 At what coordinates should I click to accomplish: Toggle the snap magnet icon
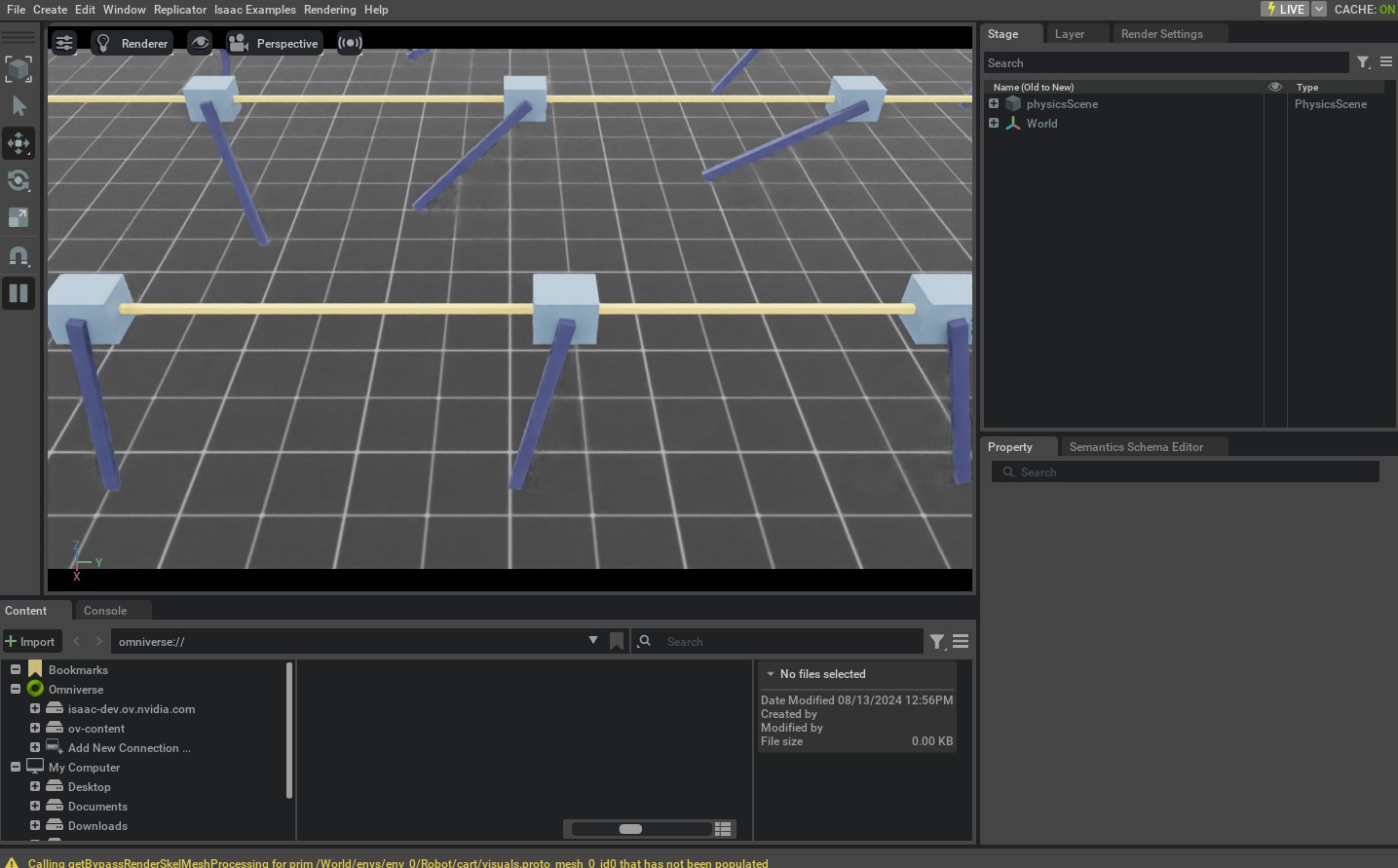click(19, 255)
